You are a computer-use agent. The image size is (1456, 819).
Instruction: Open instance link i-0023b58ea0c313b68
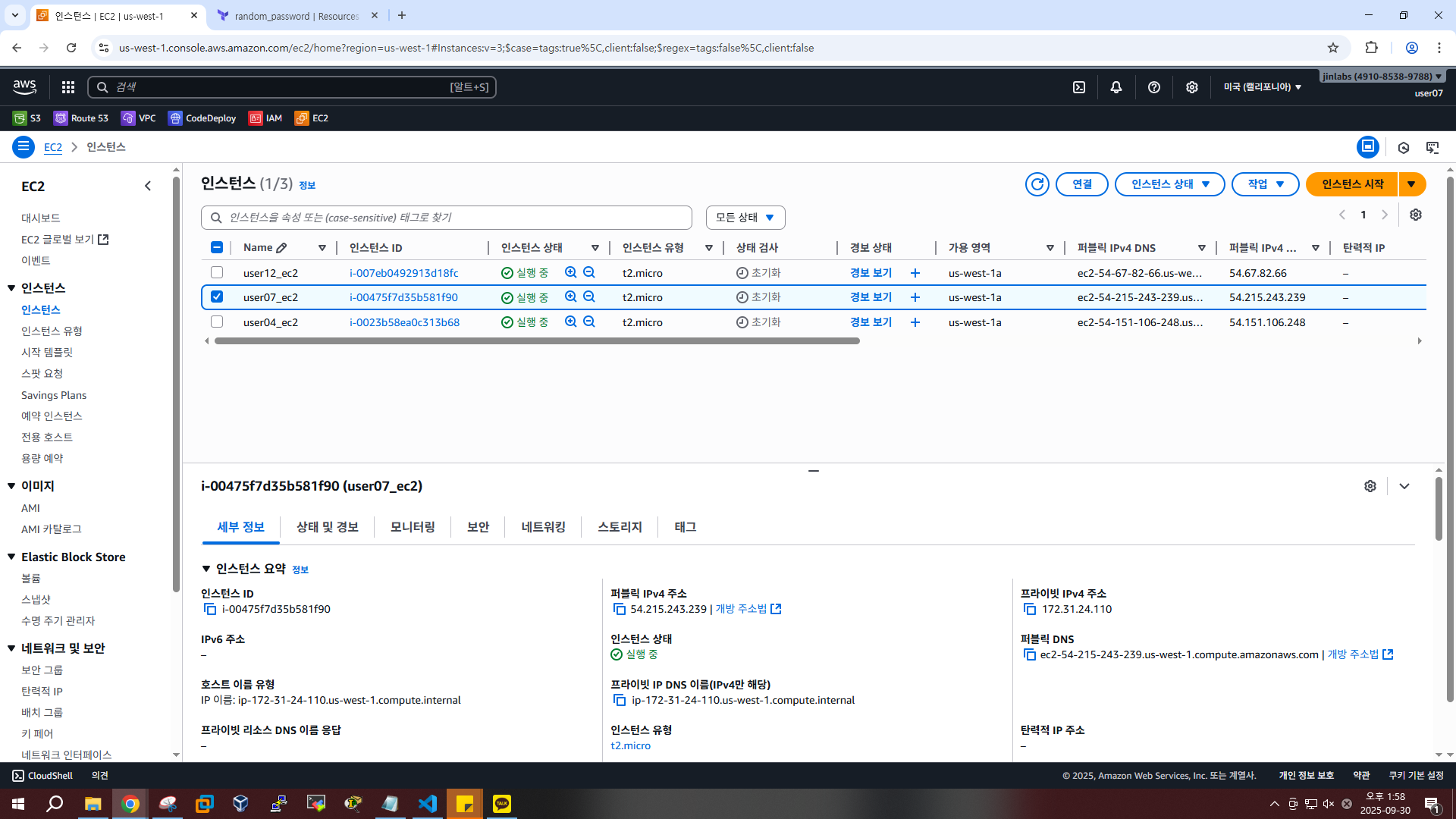tap(404, 322)
